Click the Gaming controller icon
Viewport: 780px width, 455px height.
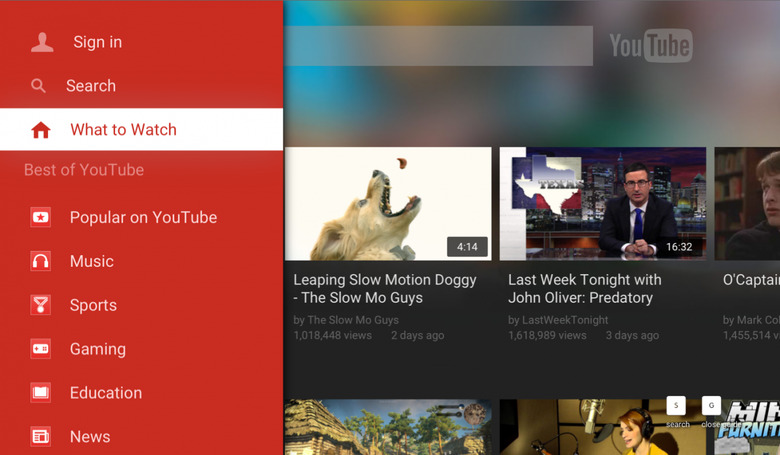[40, 349]
